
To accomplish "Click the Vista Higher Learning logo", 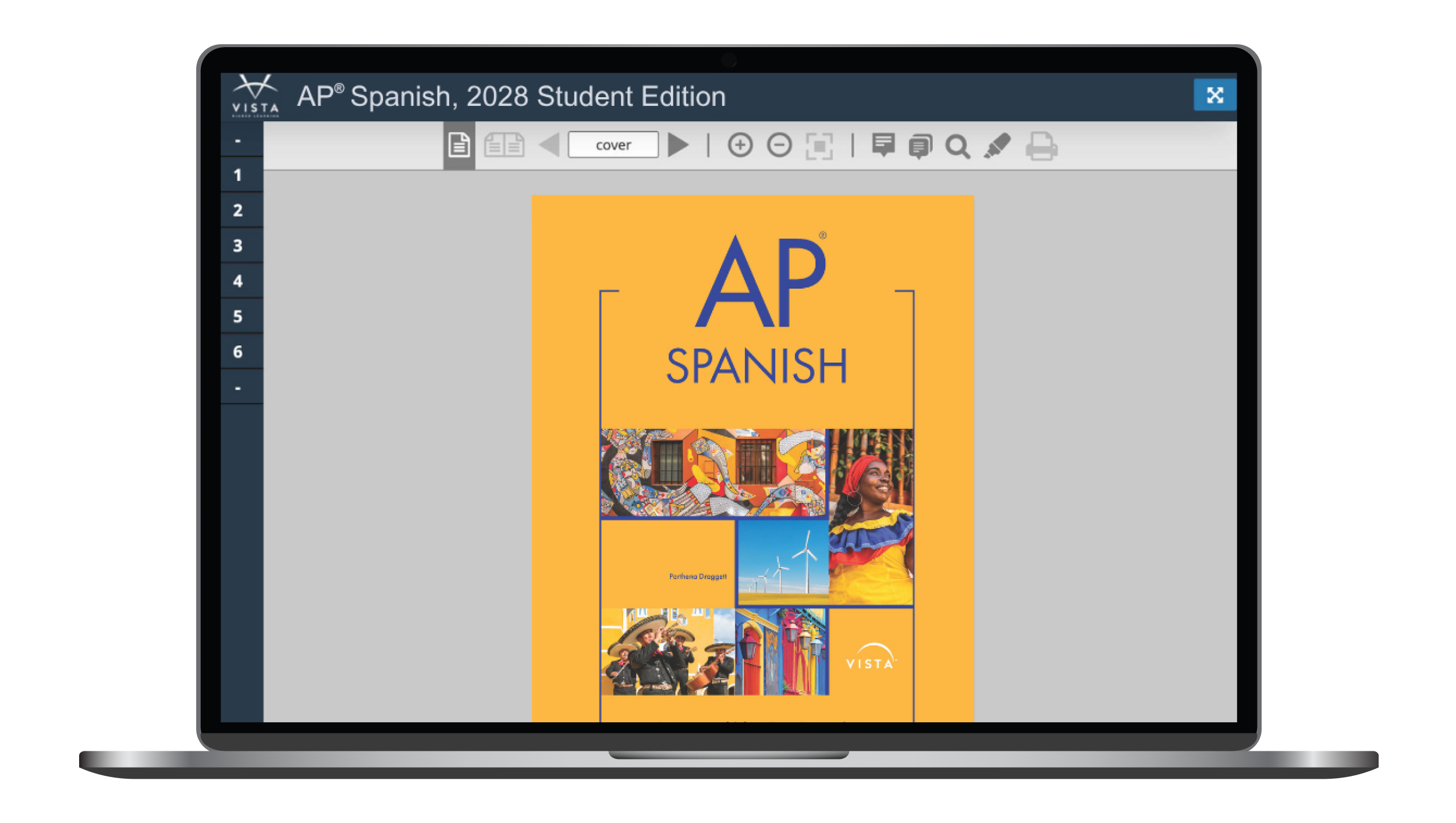I will [255, 96].
